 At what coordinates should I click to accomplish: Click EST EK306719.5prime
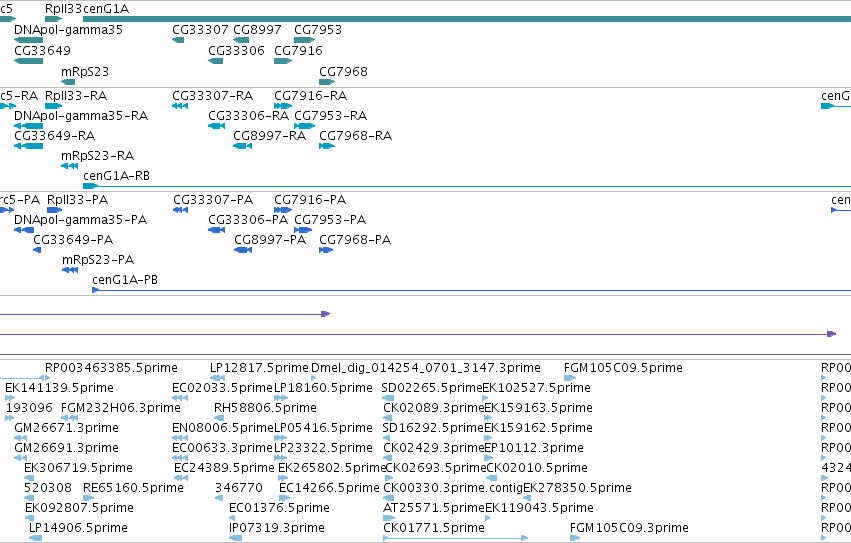click(29, 478)
